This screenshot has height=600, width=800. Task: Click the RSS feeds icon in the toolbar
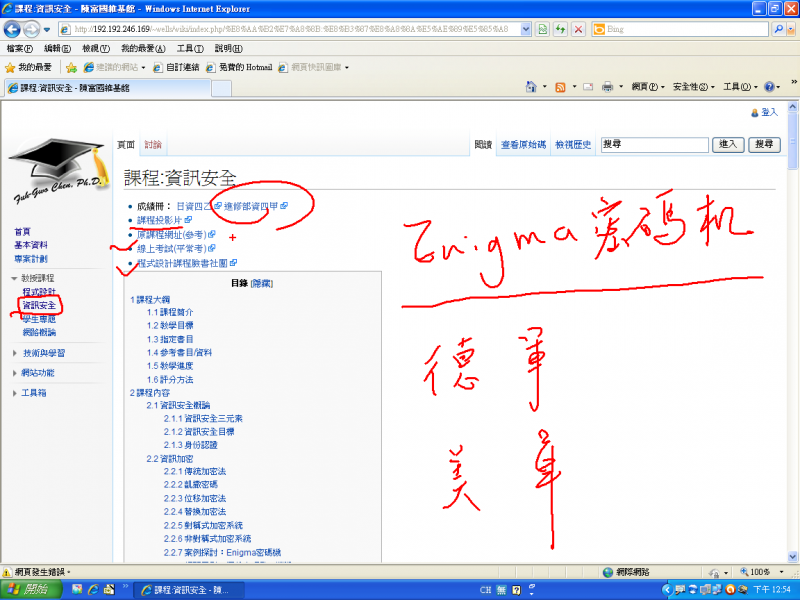pos(560,86)
